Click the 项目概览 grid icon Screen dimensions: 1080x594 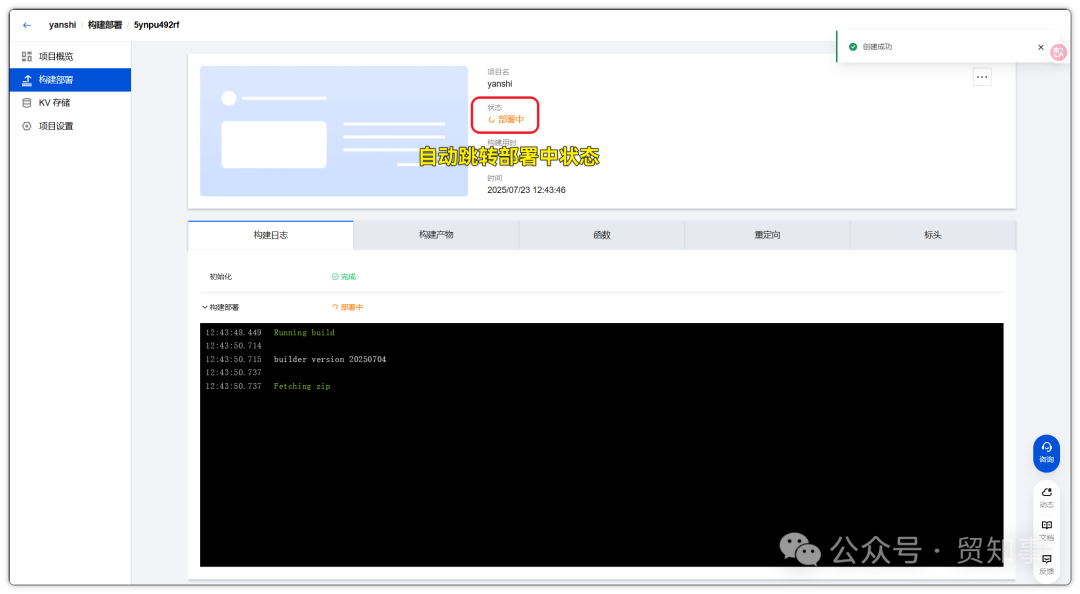click(x=27, y=57)
